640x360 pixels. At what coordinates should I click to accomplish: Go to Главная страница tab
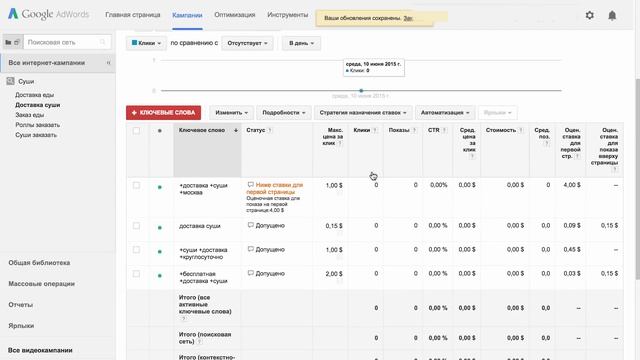133,15
